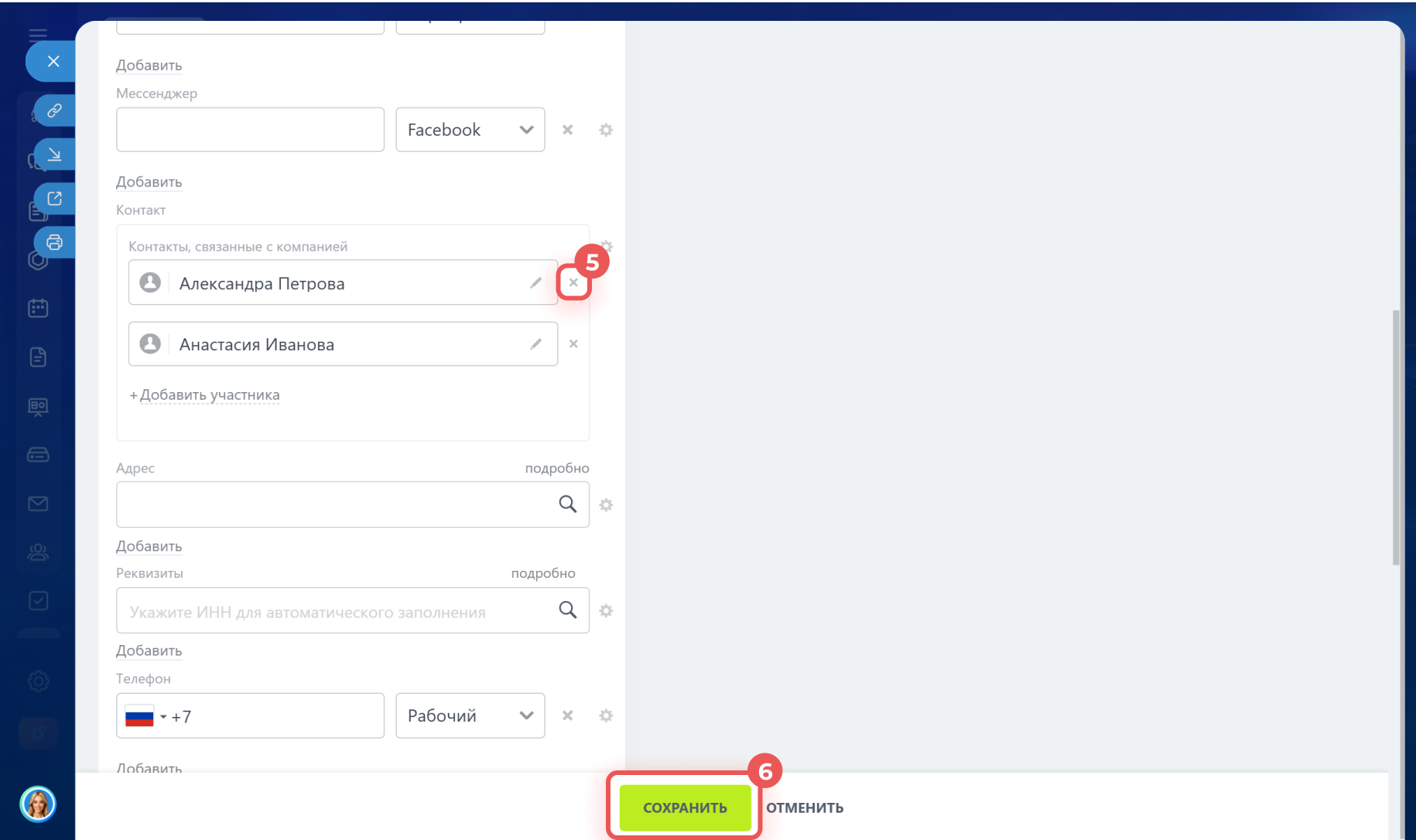Click the Отменить button

805,808
